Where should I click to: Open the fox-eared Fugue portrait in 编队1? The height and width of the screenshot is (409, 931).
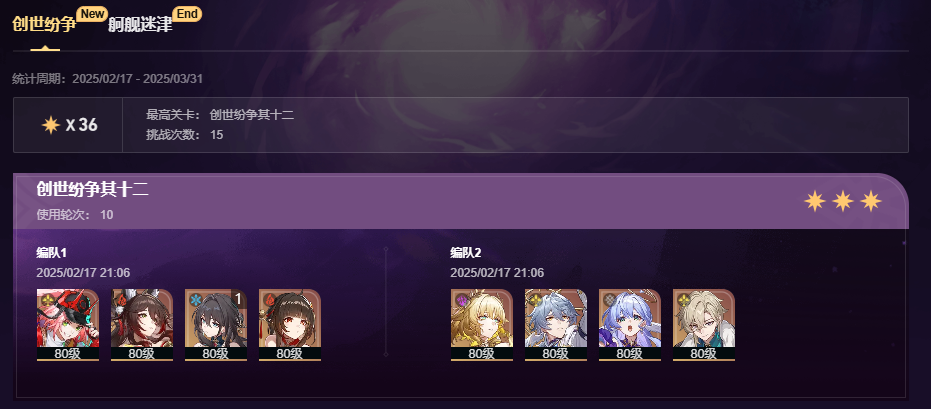point(142,325)
